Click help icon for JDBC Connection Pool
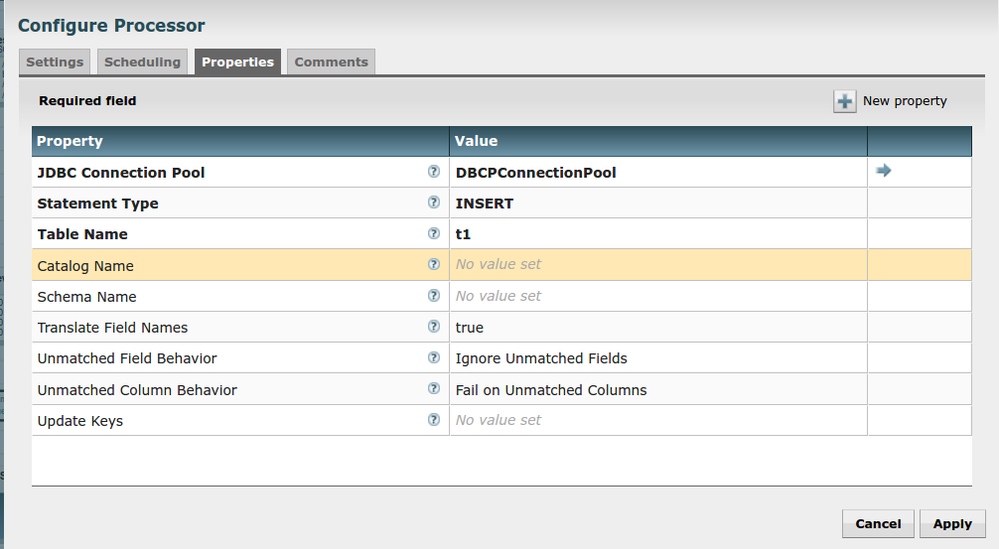This screenshot has height=549, width=999. click(x=433, y=171)
